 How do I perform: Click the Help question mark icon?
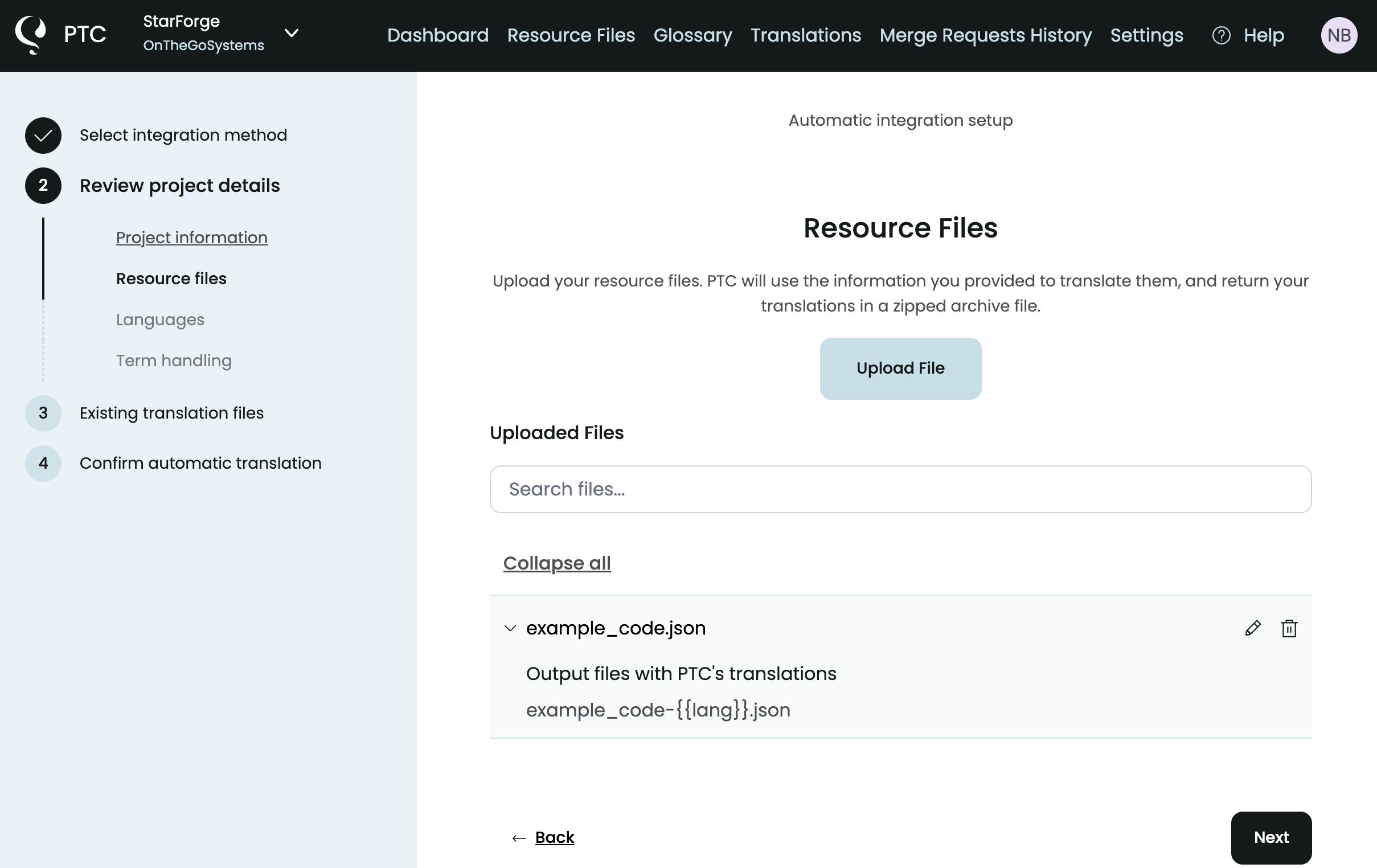[x=1221, y=35]
